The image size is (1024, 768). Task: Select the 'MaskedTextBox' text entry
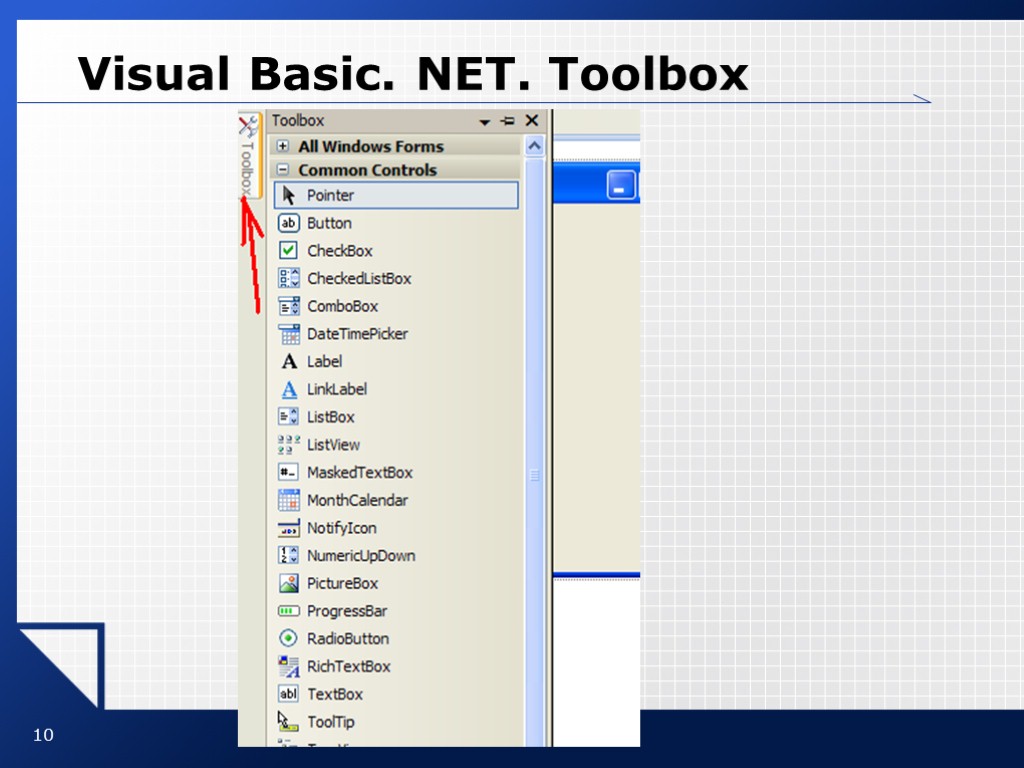360,472
